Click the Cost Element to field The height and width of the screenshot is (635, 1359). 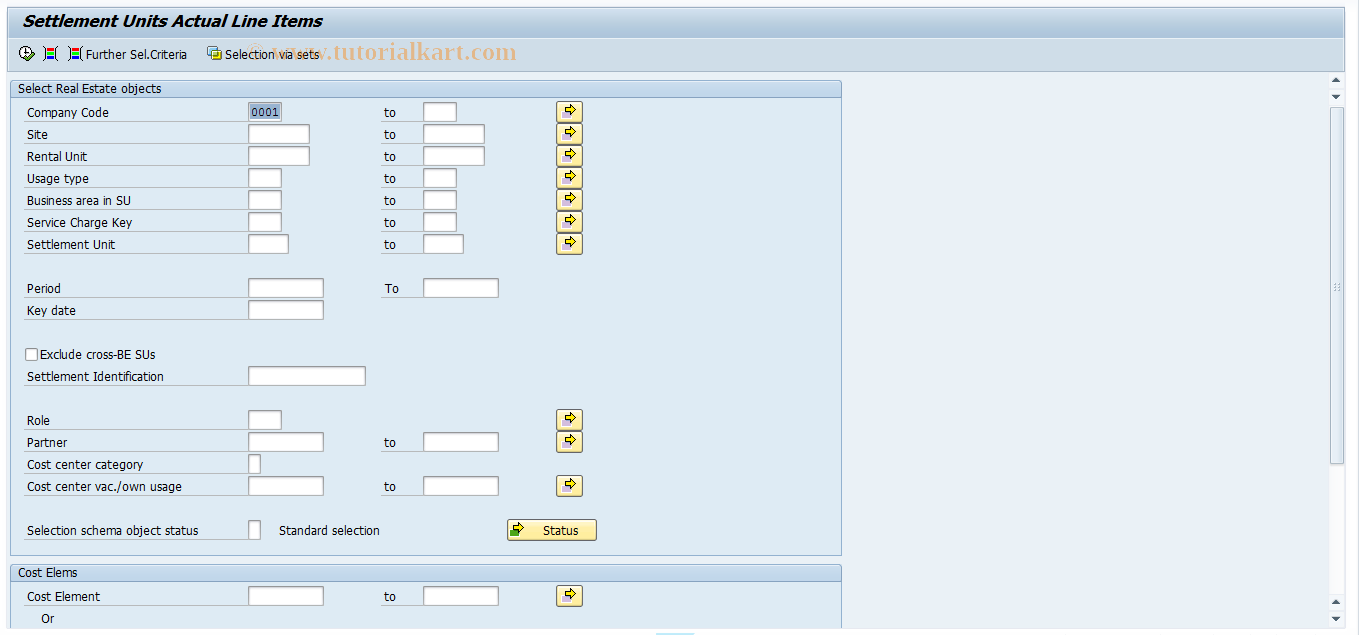click(461, 596)
